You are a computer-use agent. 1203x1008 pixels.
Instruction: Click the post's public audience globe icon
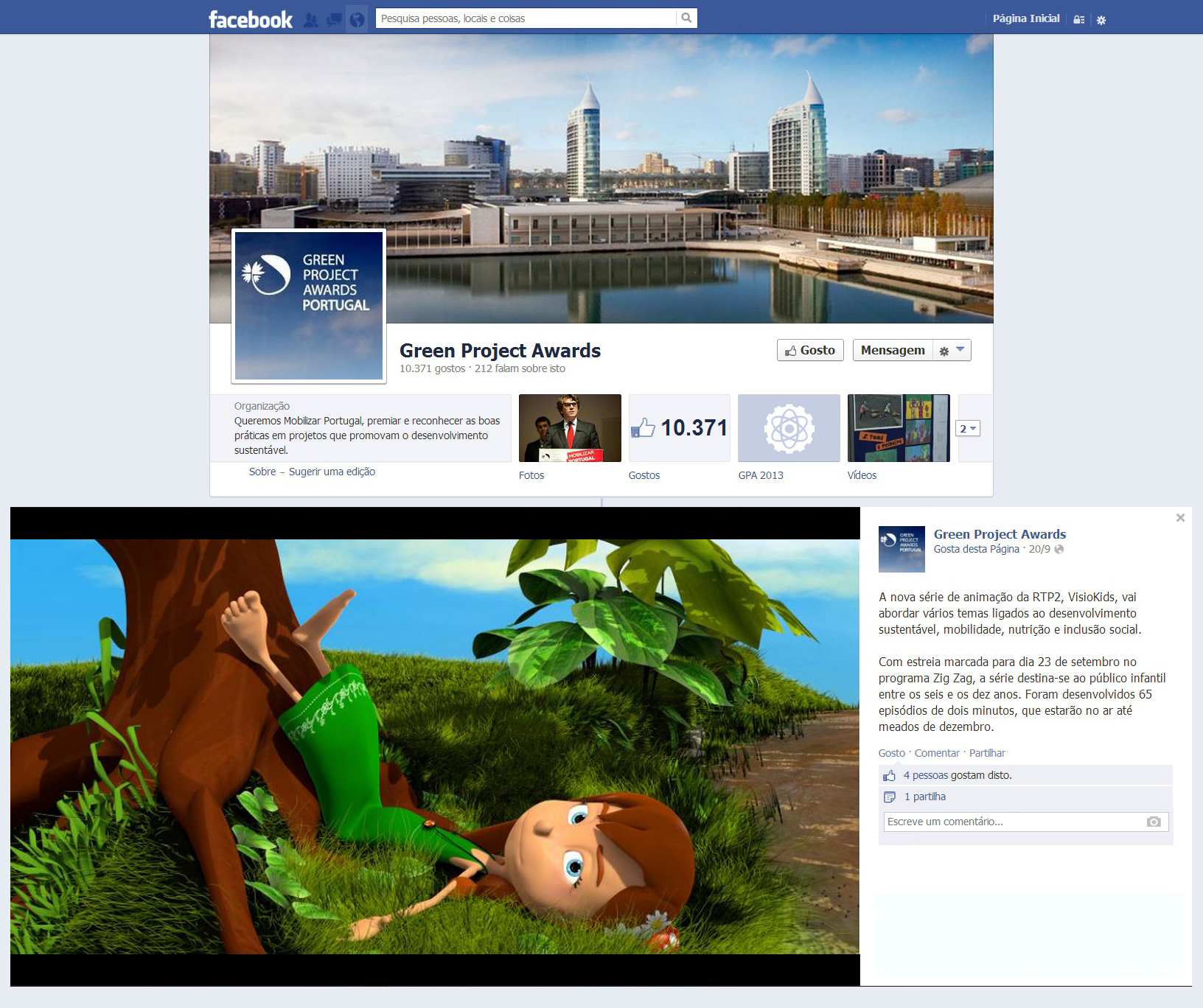(1059, 550)
